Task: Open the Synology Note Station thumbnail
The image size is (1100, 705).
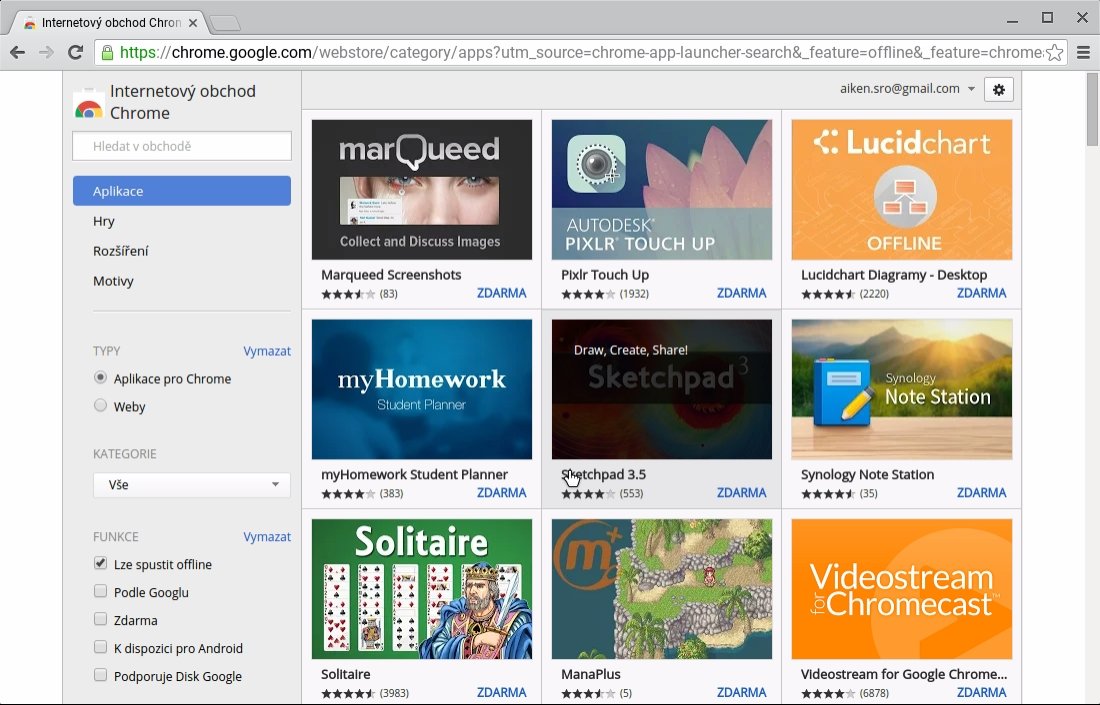Action: [x=901, y=389]
